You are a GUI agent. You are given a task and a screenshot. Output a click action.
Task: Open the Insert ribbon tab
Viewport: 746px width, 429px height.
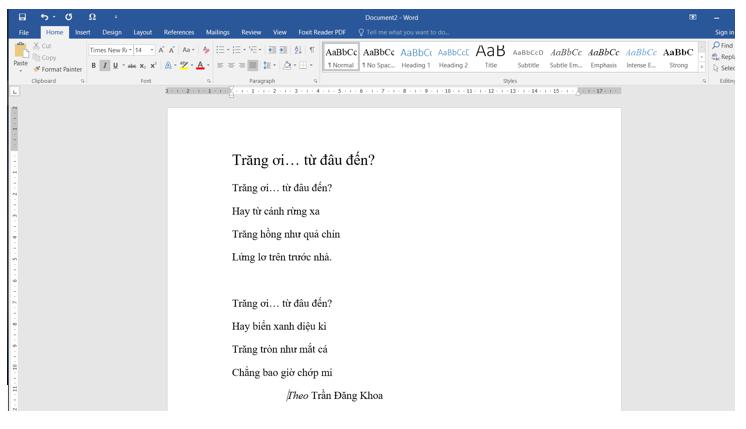[x=82, y=32]
